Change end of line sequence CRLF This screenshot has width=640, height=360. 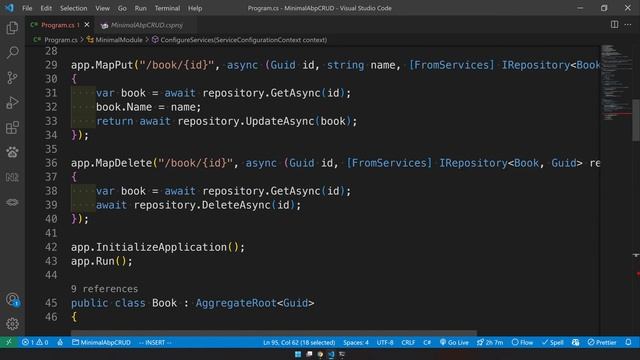[x=408, y=342]
